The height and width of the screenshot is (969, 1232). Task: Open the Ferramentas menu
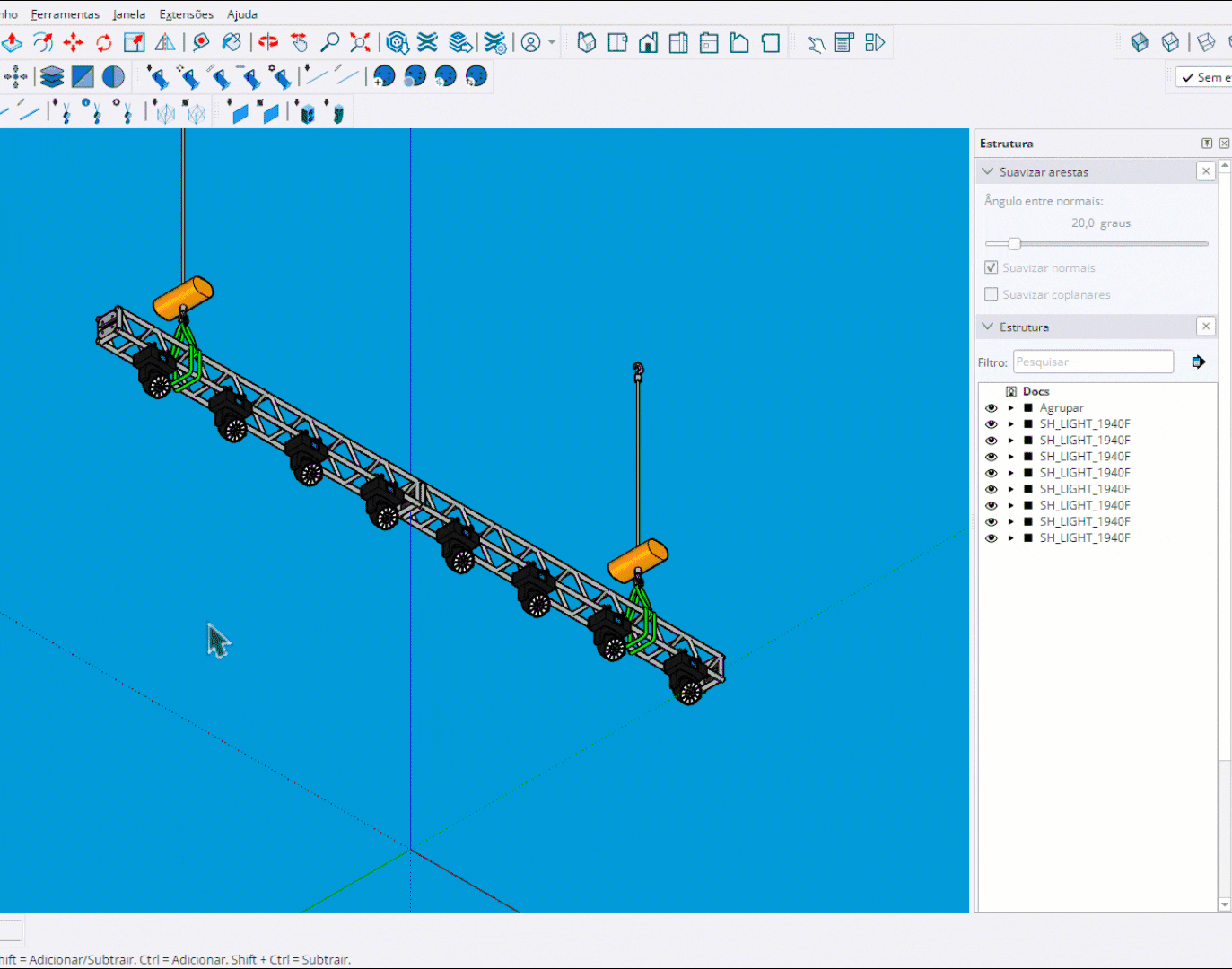(x=66, y=14)
